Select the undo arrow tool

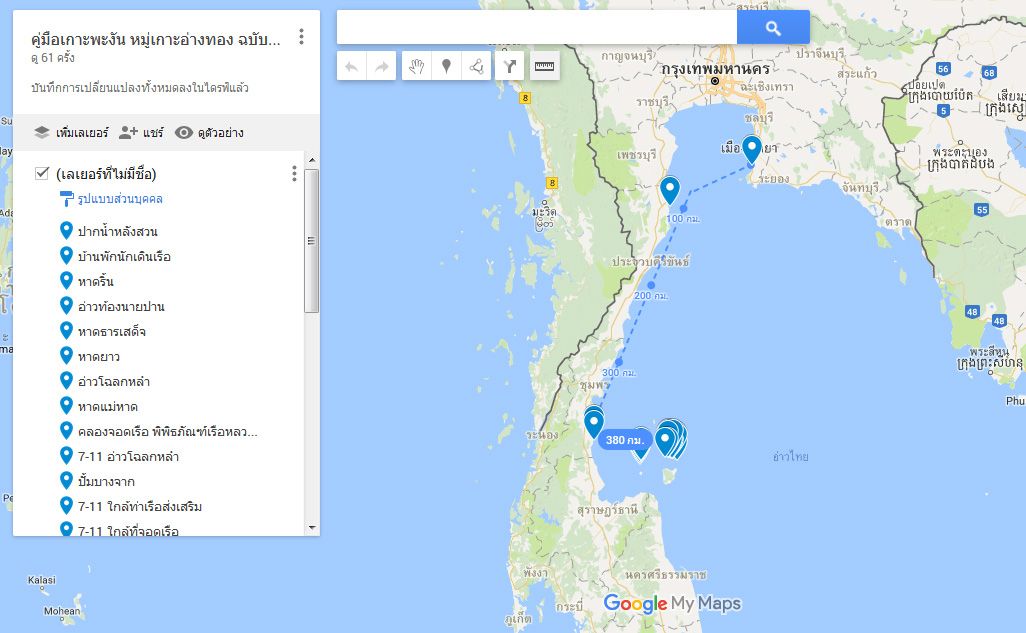(x=351, y=66)
